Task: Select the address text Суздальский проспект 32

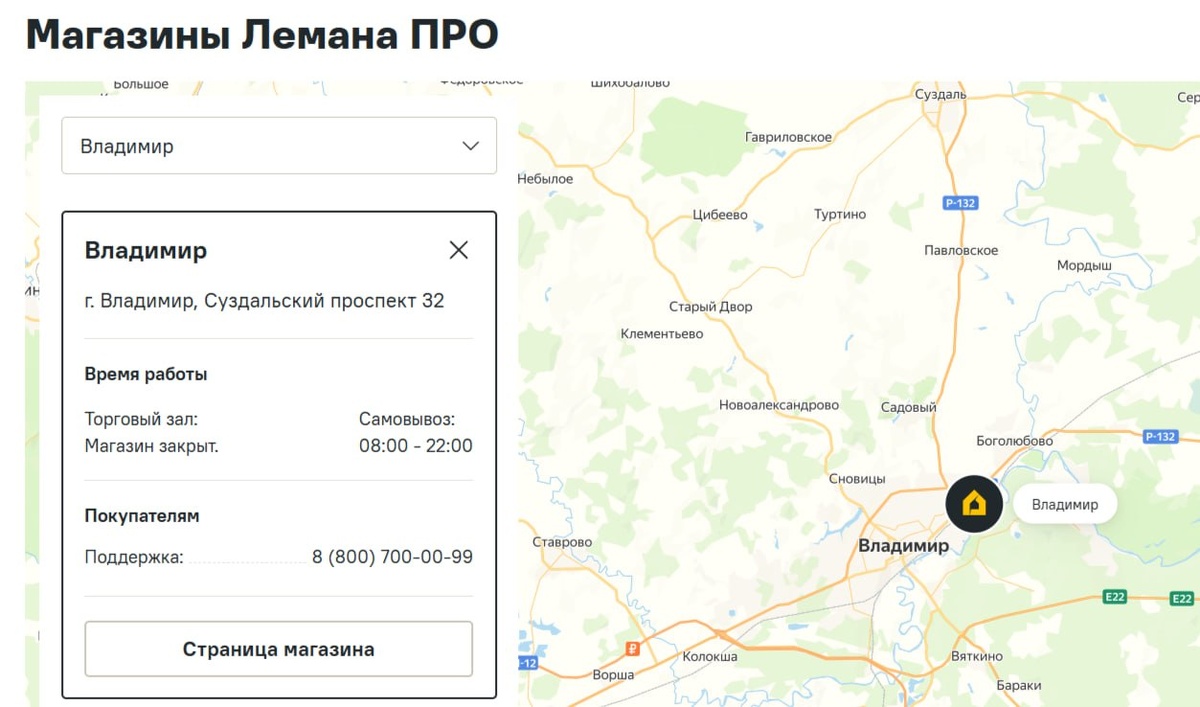Action: click(x=324, y=301)
